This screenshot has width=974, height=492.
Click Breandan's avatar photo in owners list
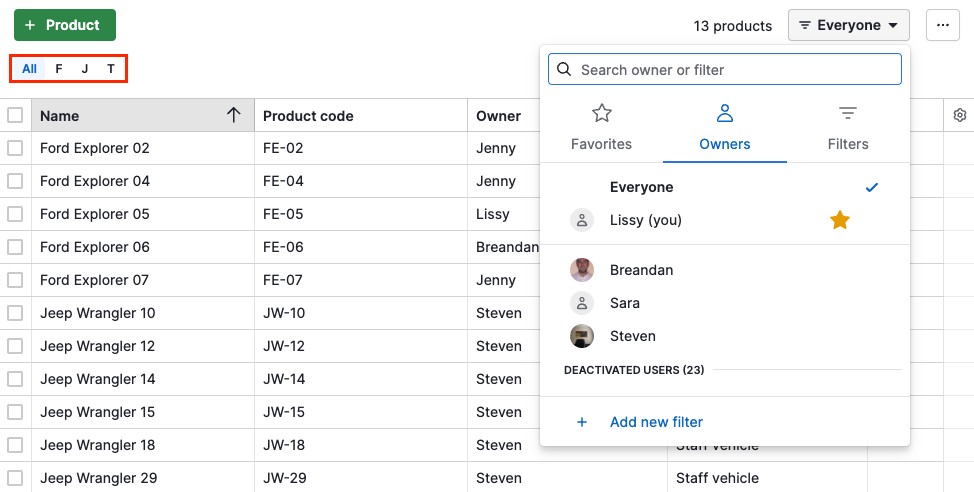click(582, 270)
